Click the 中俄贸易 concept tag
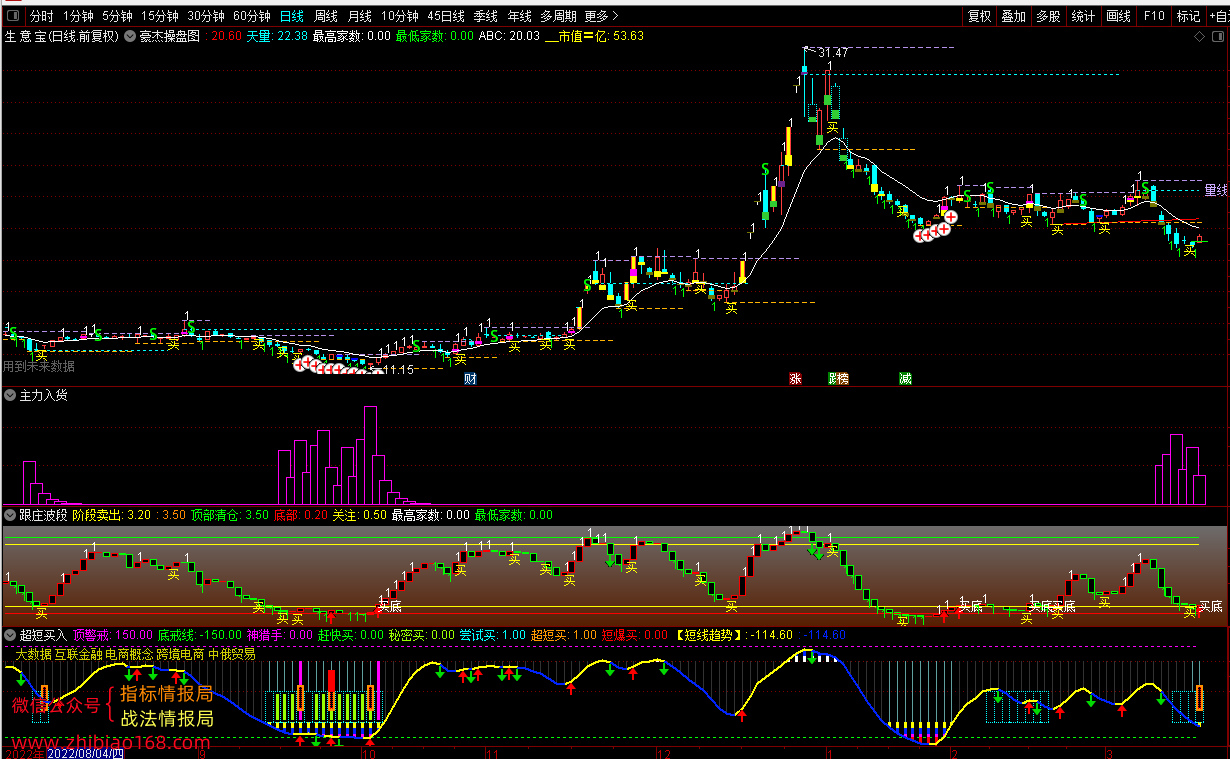Image resolution: width=1230 pixels, height=759 pixels. (x=232, y=654)
